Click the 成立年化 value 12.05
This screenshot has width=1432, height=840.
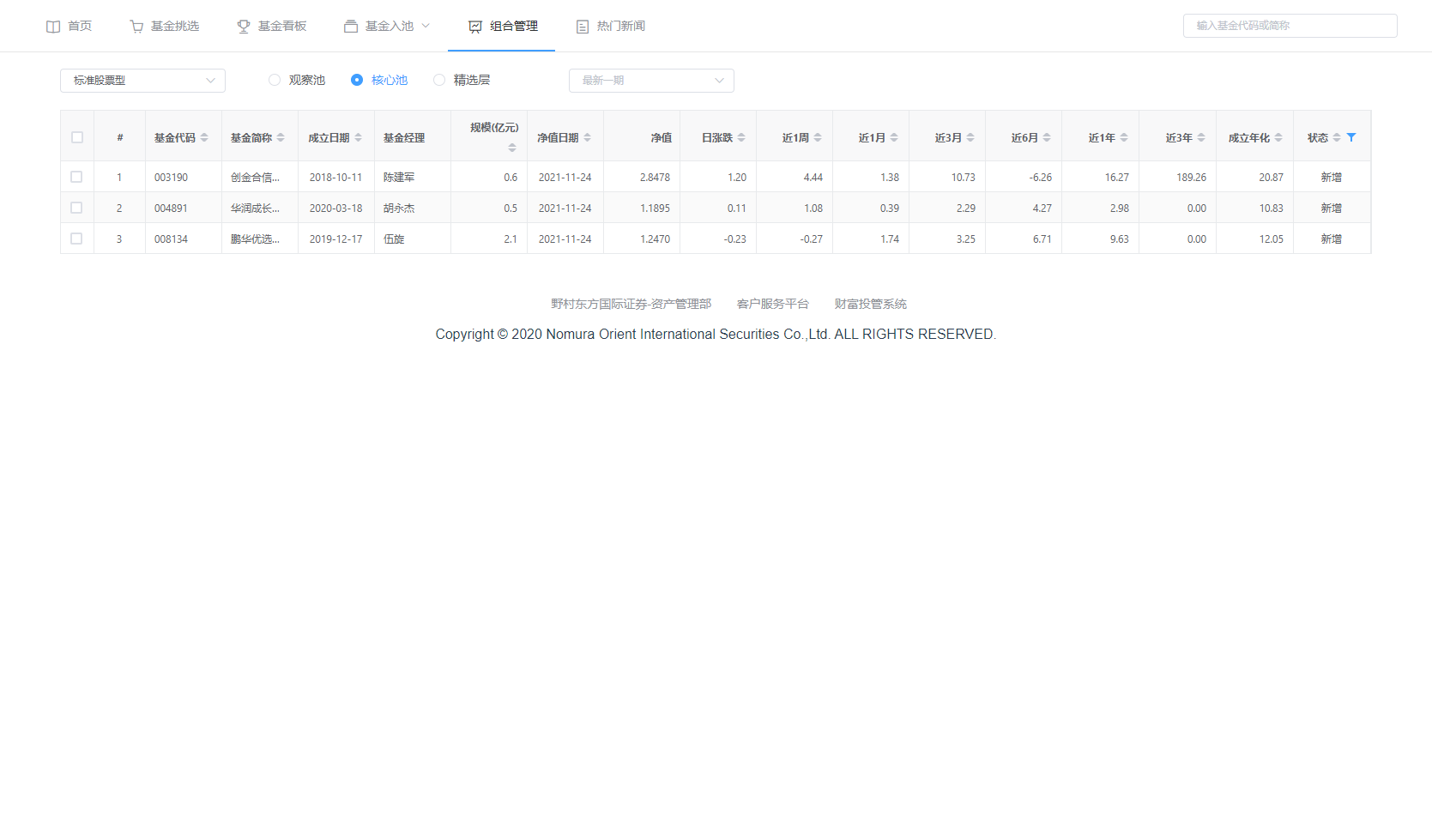point(1271,239)
